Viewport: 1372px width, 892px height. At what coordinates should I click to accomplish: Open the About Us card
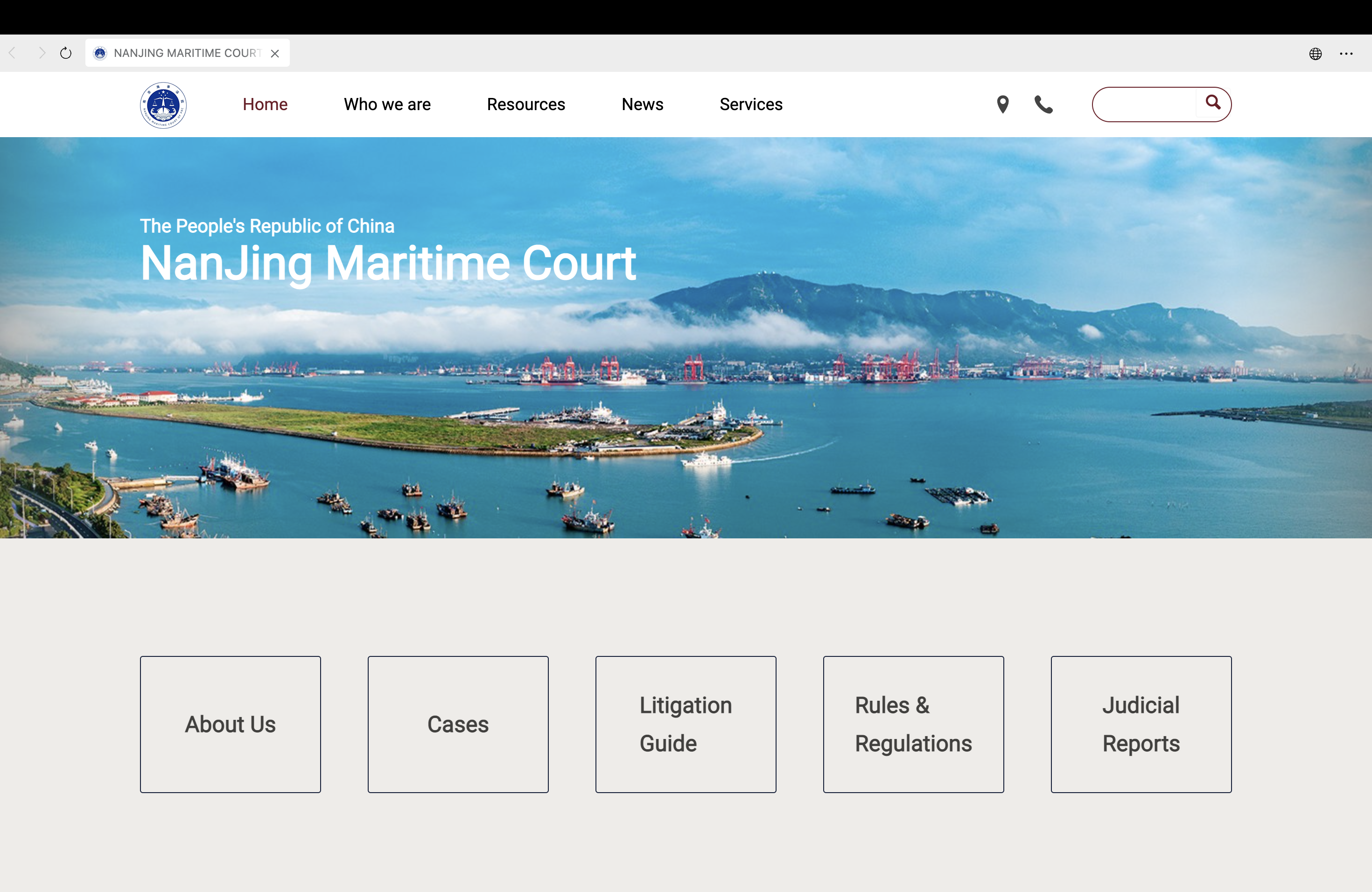point(231,725)
